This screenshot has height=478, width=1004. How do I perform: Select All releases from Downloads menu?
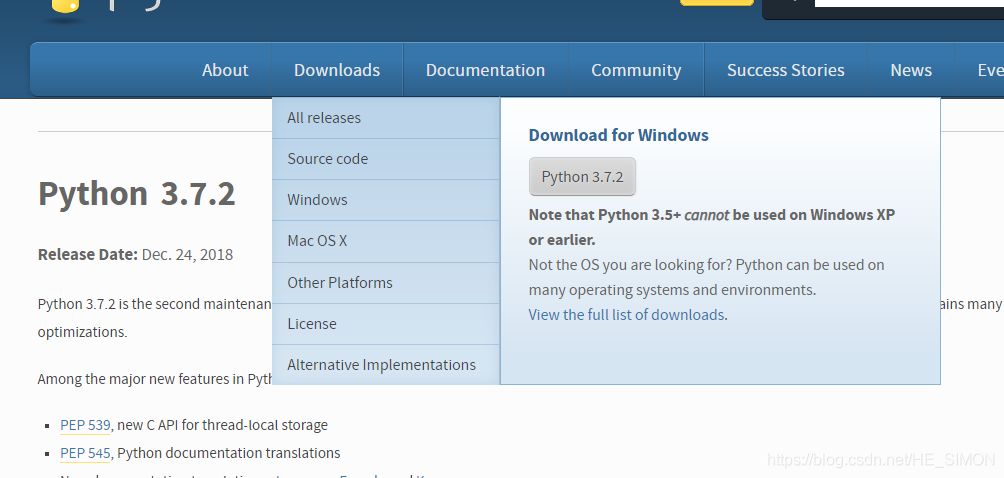(385, 118)
